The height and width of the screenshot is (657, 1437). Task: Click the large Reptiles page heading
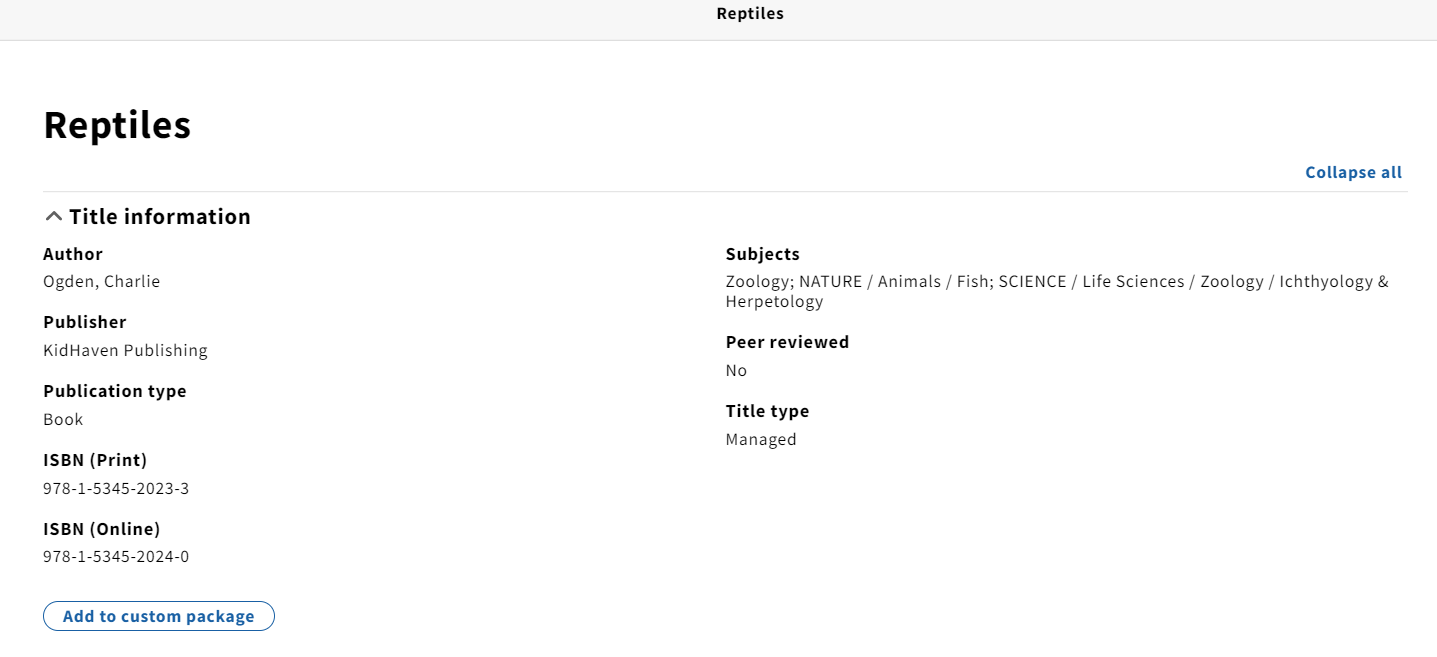[117, 125]
